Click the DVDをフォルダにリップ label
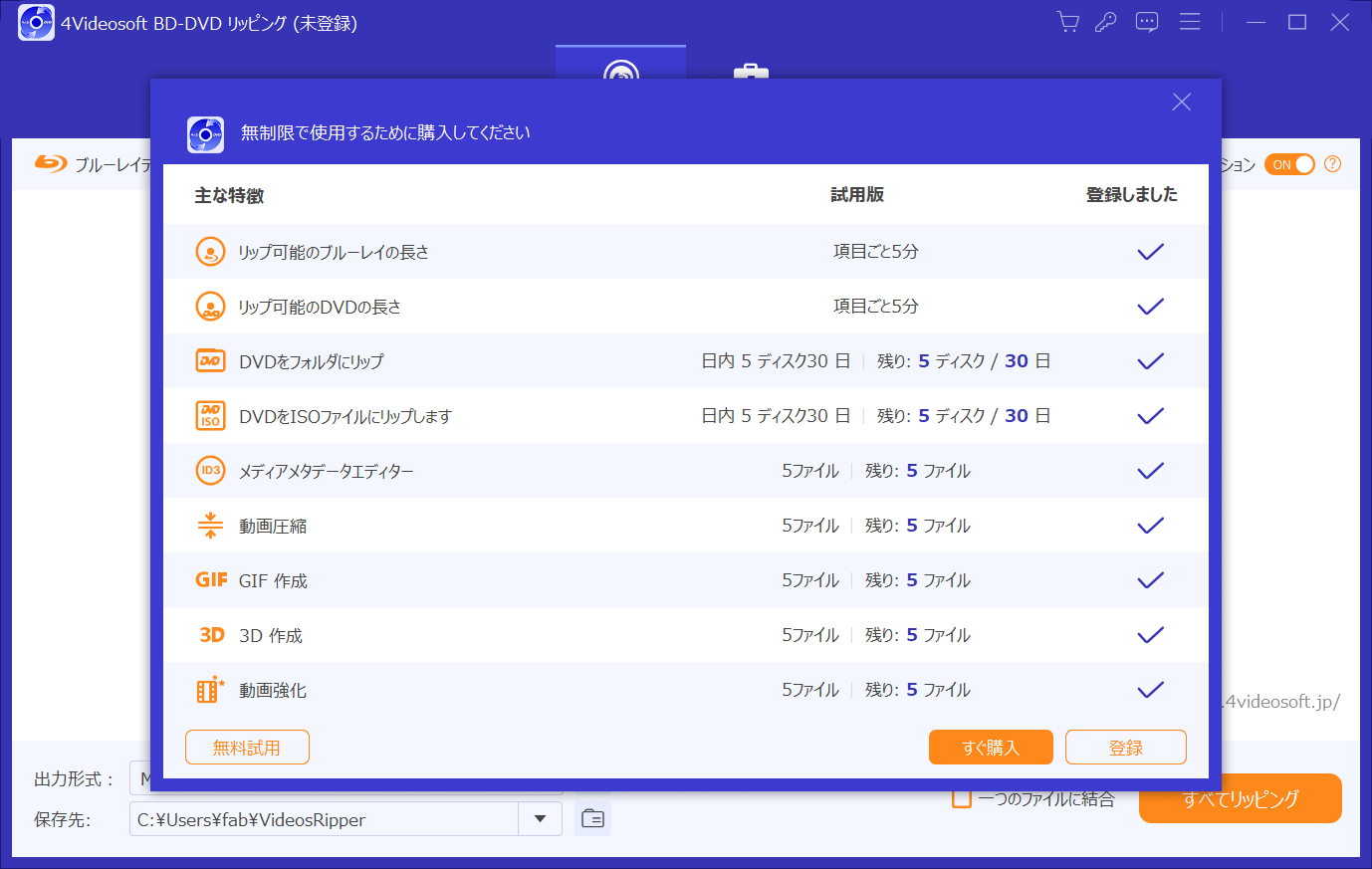1372x869 pixels. 311,361
